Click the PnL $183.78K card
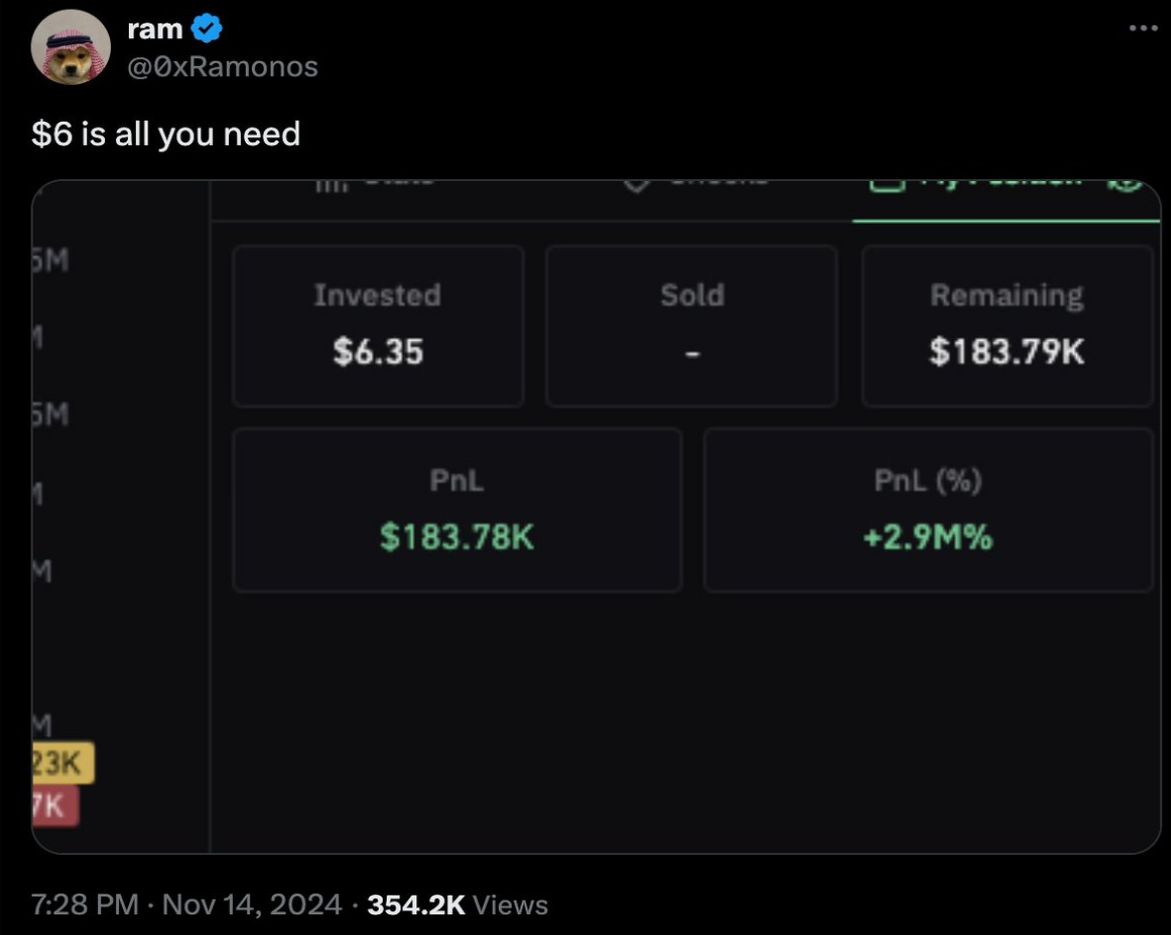 tap(457, 510)
